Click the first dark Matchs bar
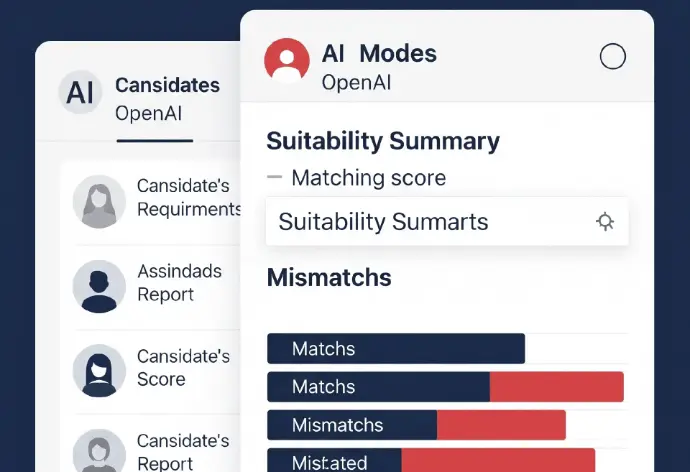This screenshot has height=472, width=690. coord(395,349)
